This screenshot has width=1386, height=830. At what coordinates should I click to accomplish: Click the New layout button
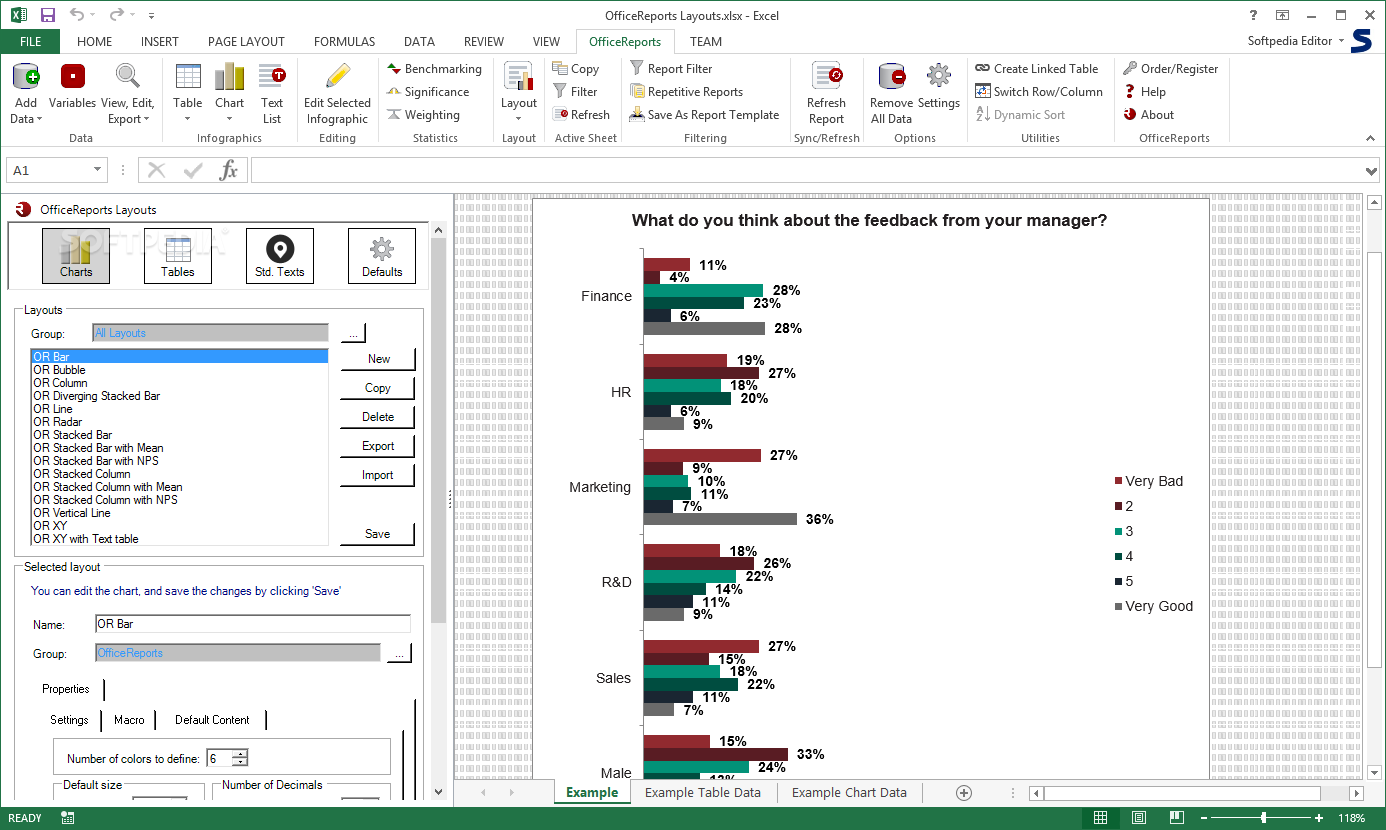(378, 359)
